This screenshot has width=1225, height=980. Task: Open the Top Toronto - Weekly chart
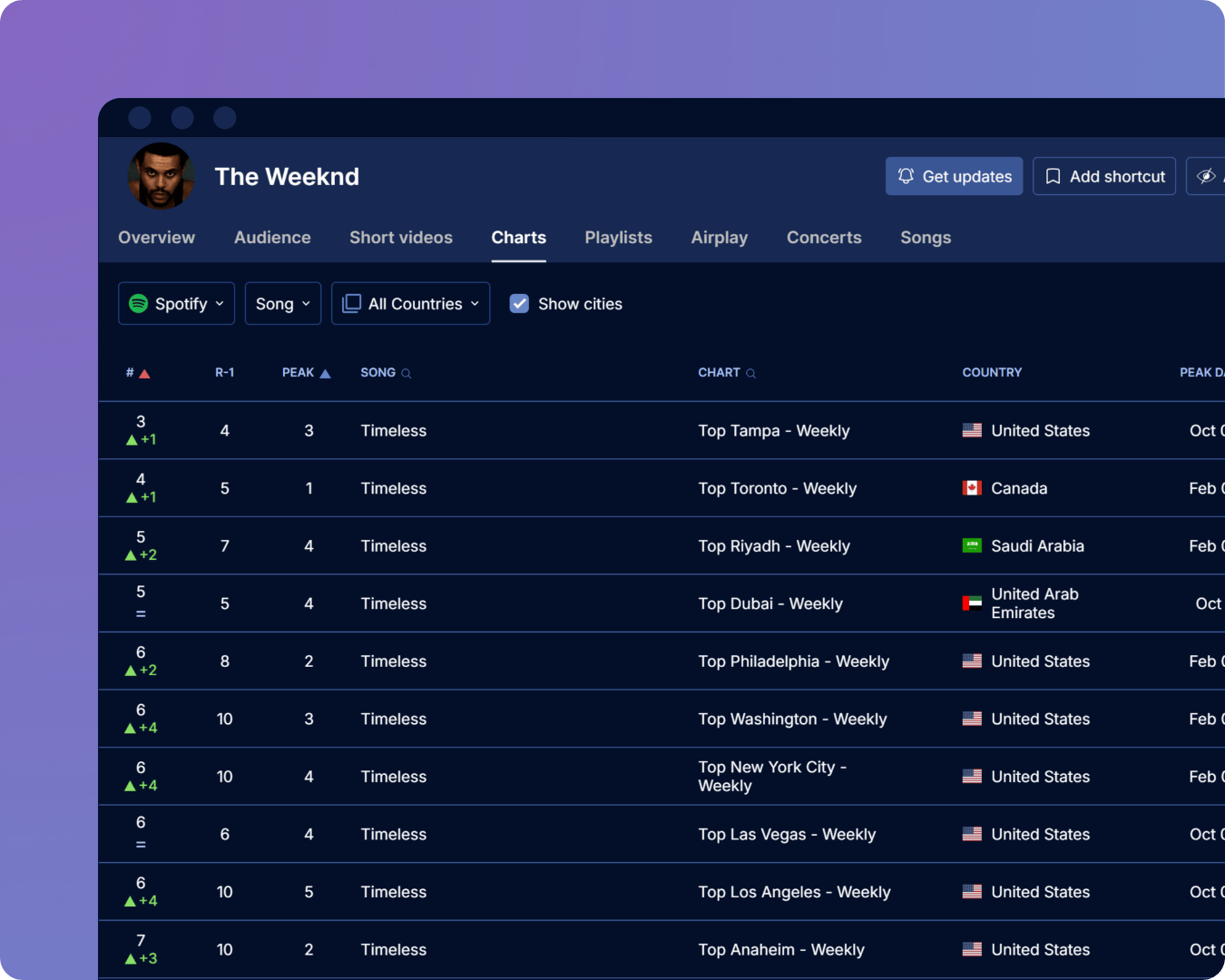pyautogui.click(x=777, y=488)
